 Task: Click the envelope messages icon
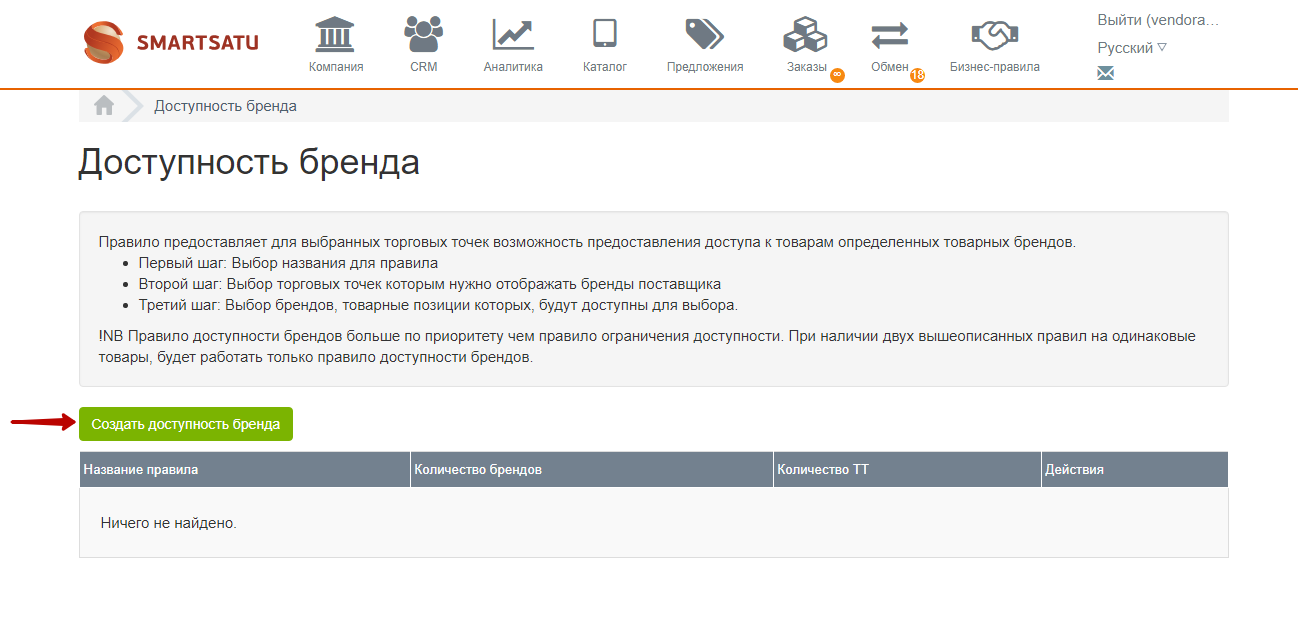1105,73
